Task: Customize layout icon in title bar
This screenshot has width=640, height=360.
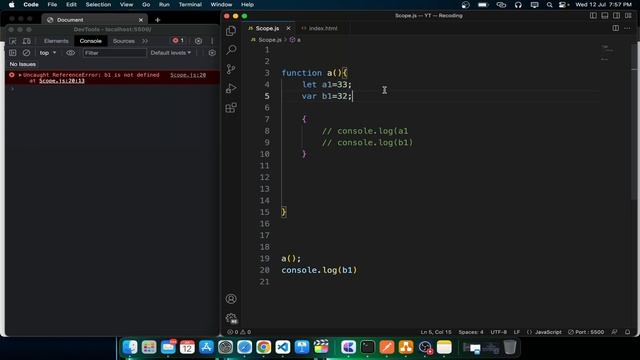Action: pos(628,16)
